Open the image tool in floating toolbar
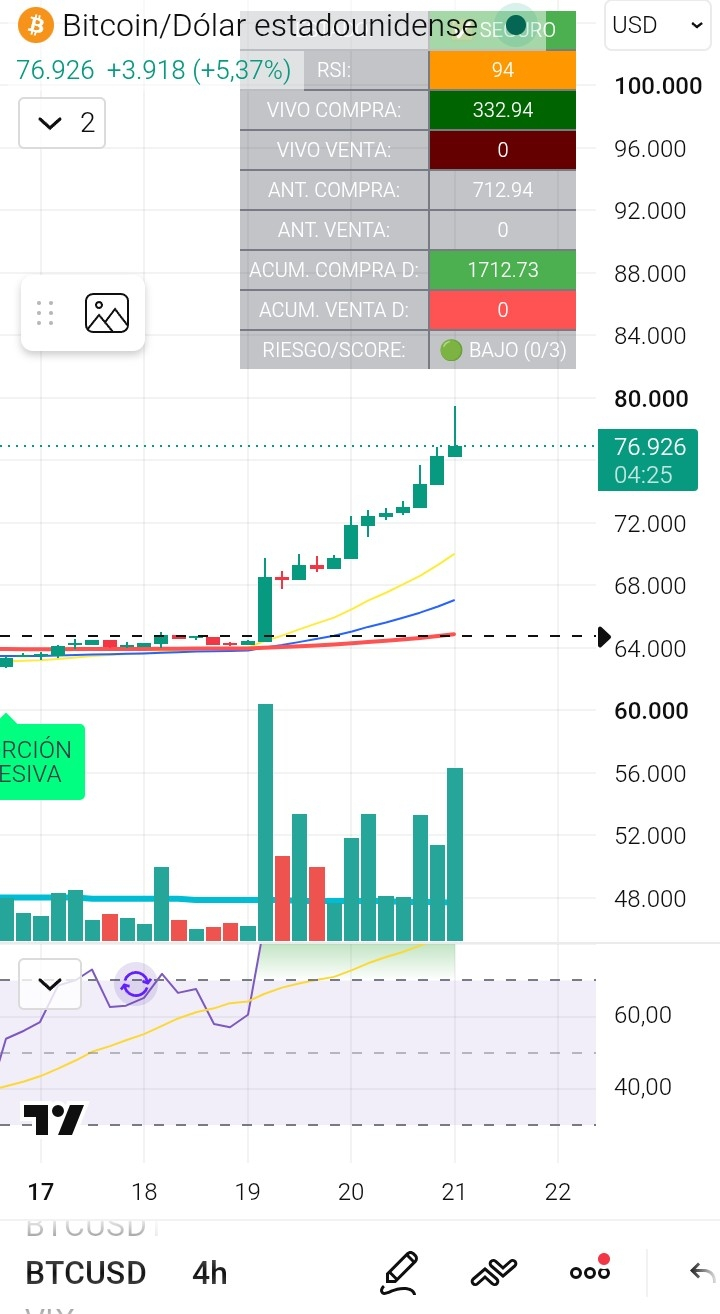The image size is (720, 1314). pos(107,313)
